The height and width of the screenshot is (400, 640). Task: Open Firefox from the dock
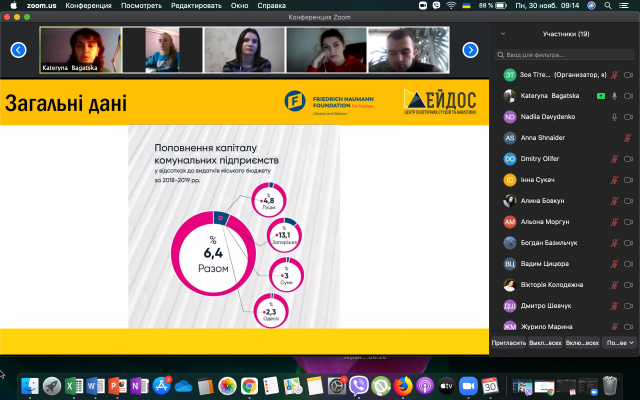point(403,386)
